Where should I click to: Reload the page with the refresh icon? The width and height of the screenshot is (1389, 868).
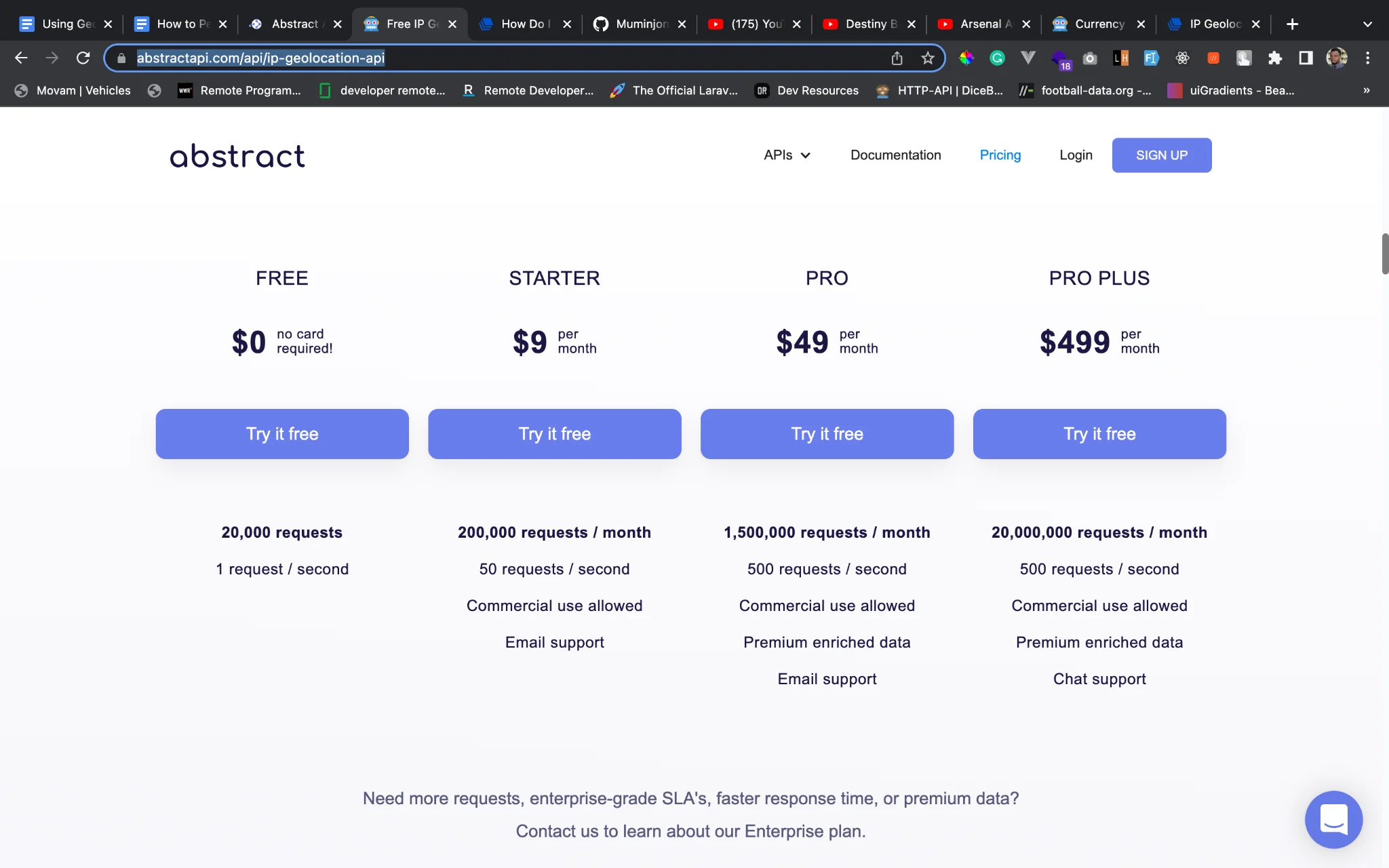click(83, 58)
